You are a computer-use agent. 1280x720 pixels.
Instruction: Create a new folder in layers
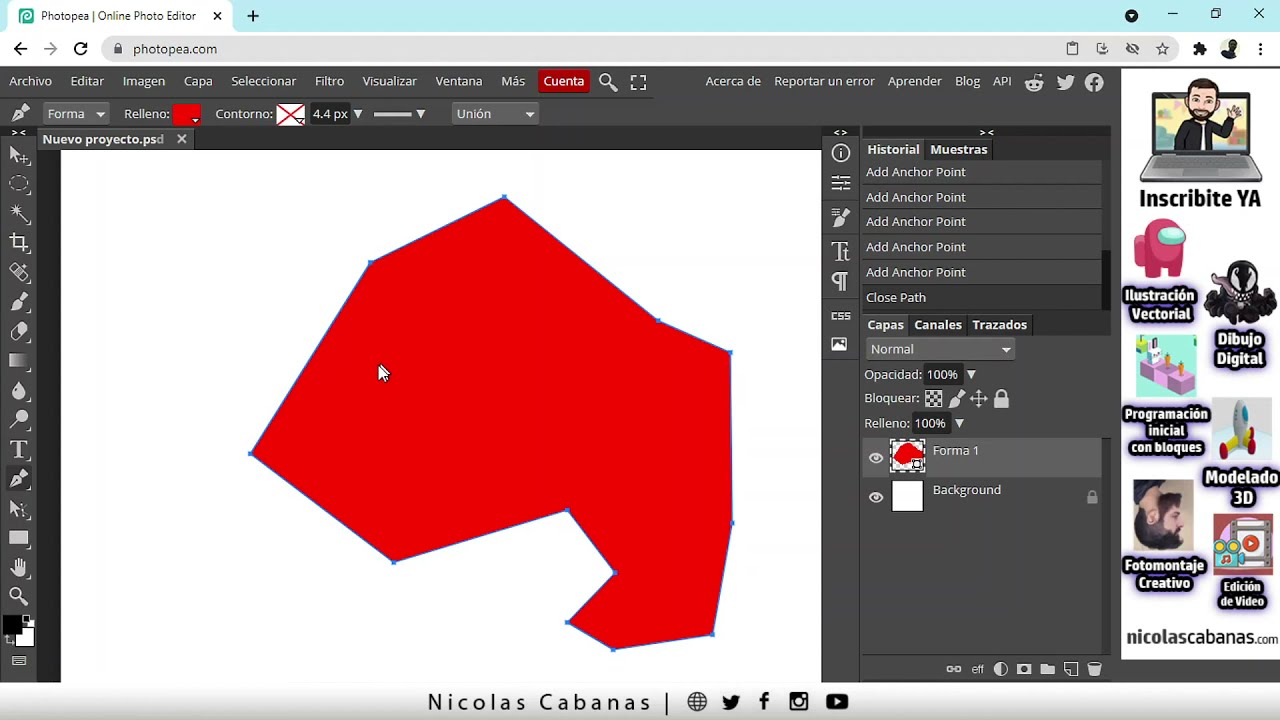(x=1047, y=669)
